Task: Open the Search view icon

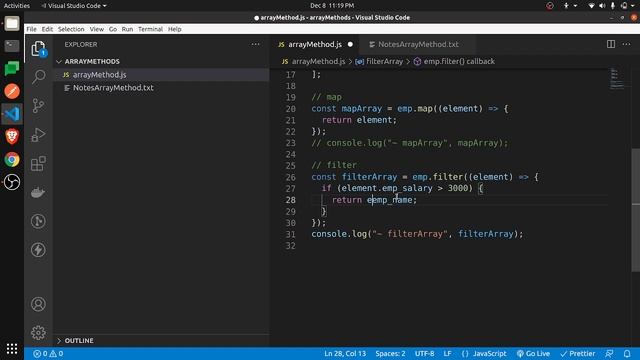Action: (38, 76)
